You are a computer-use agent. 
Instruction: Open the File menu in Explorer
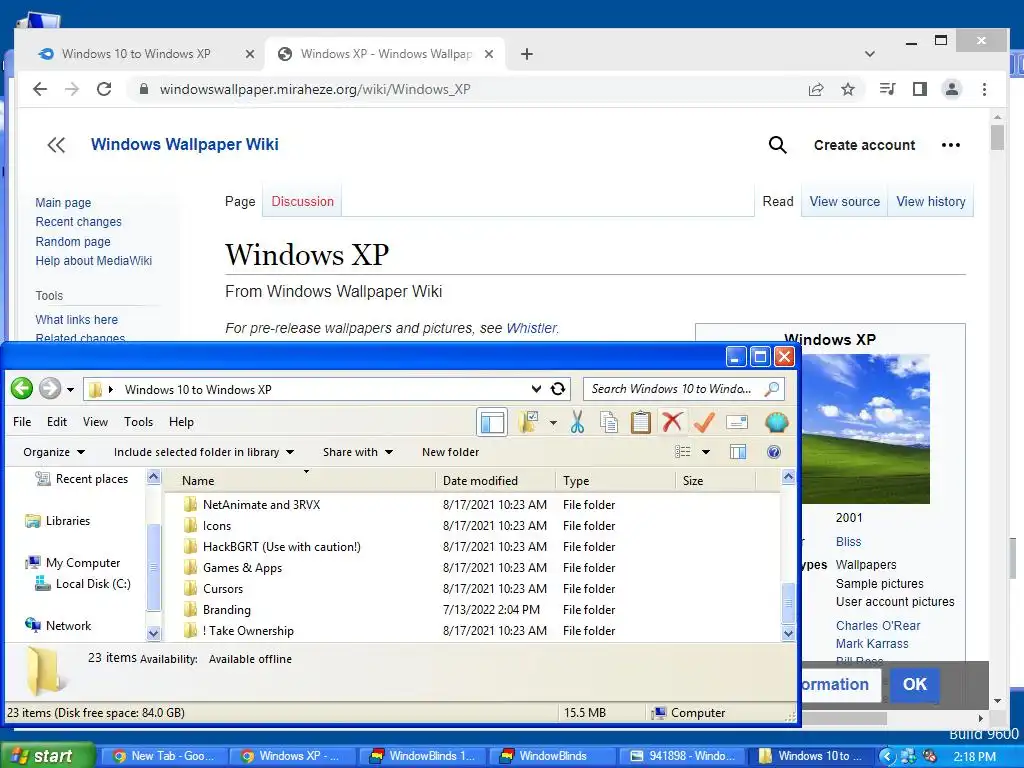[x=22, y=422]
